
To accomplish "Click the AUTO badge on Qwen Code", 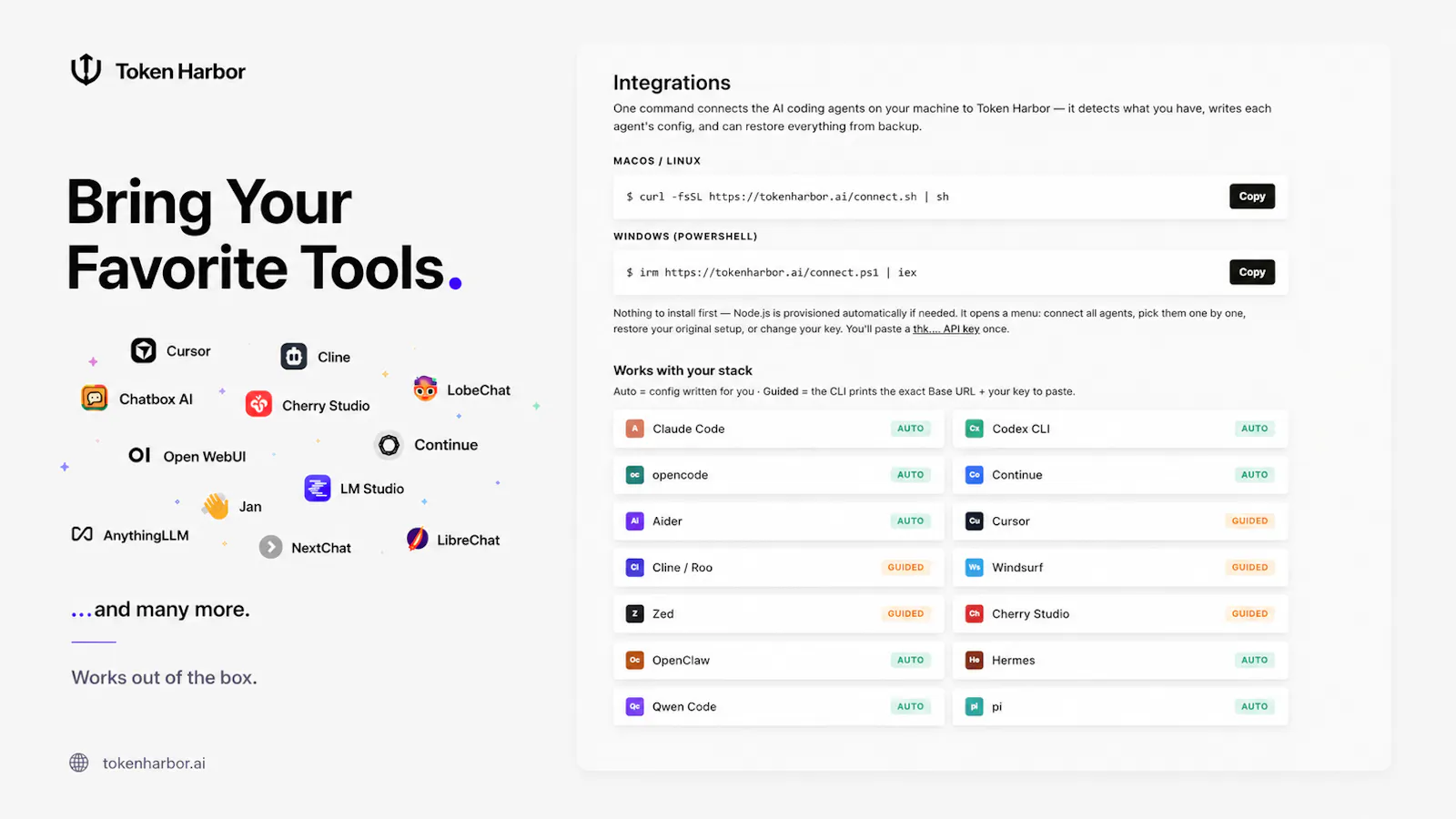I will pyautogui.click(x=910, y=706).
